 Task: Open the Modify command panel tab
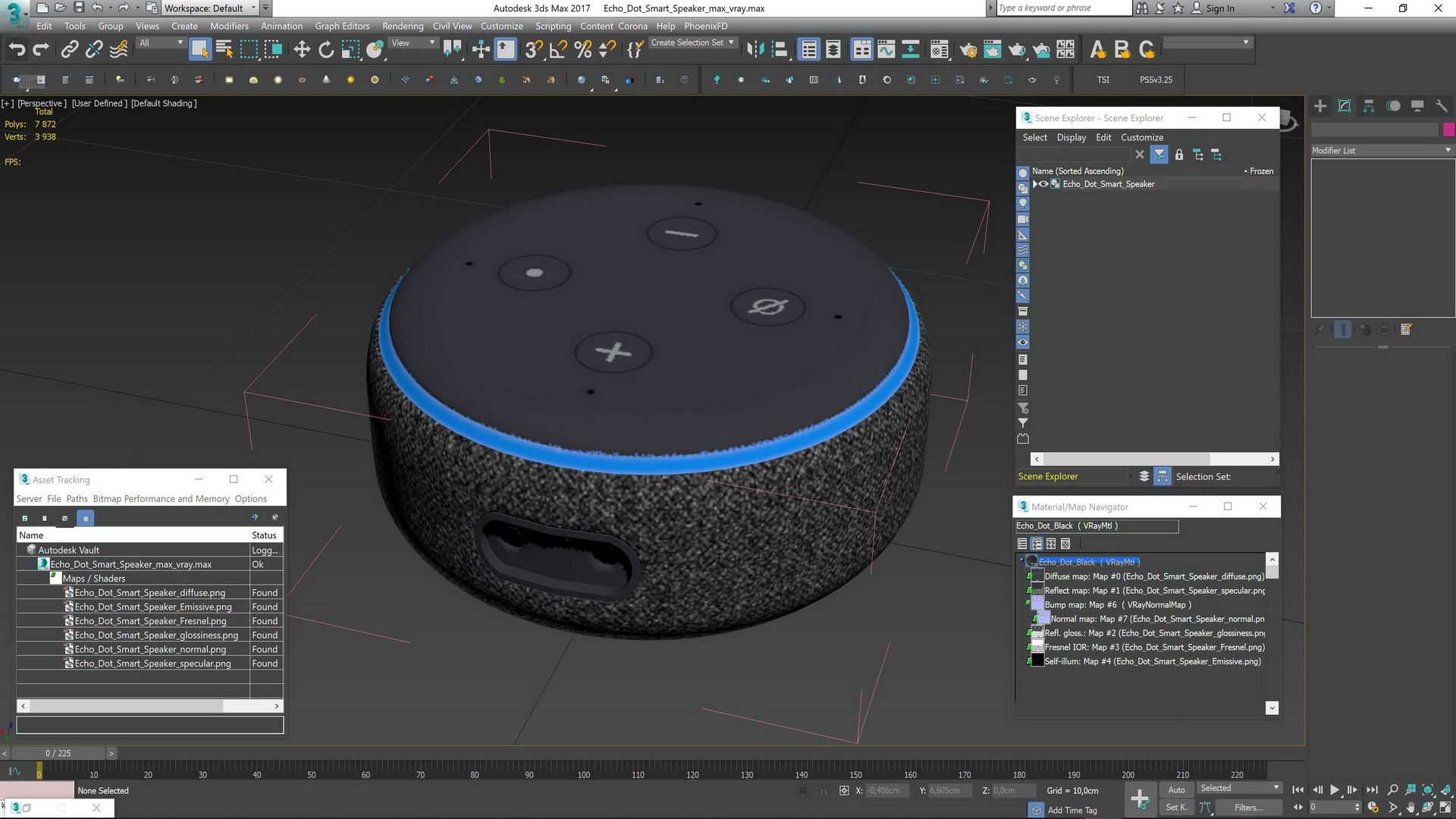[x=1345, y=106]
